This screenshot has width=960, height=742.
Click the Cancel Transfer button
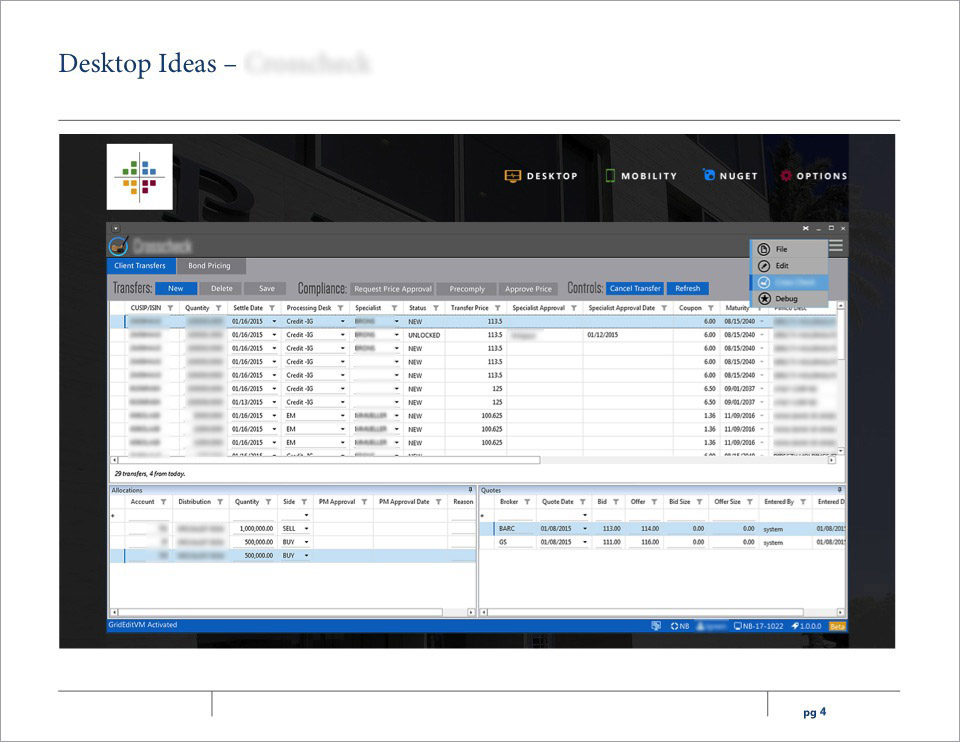[x=635, y=288]
